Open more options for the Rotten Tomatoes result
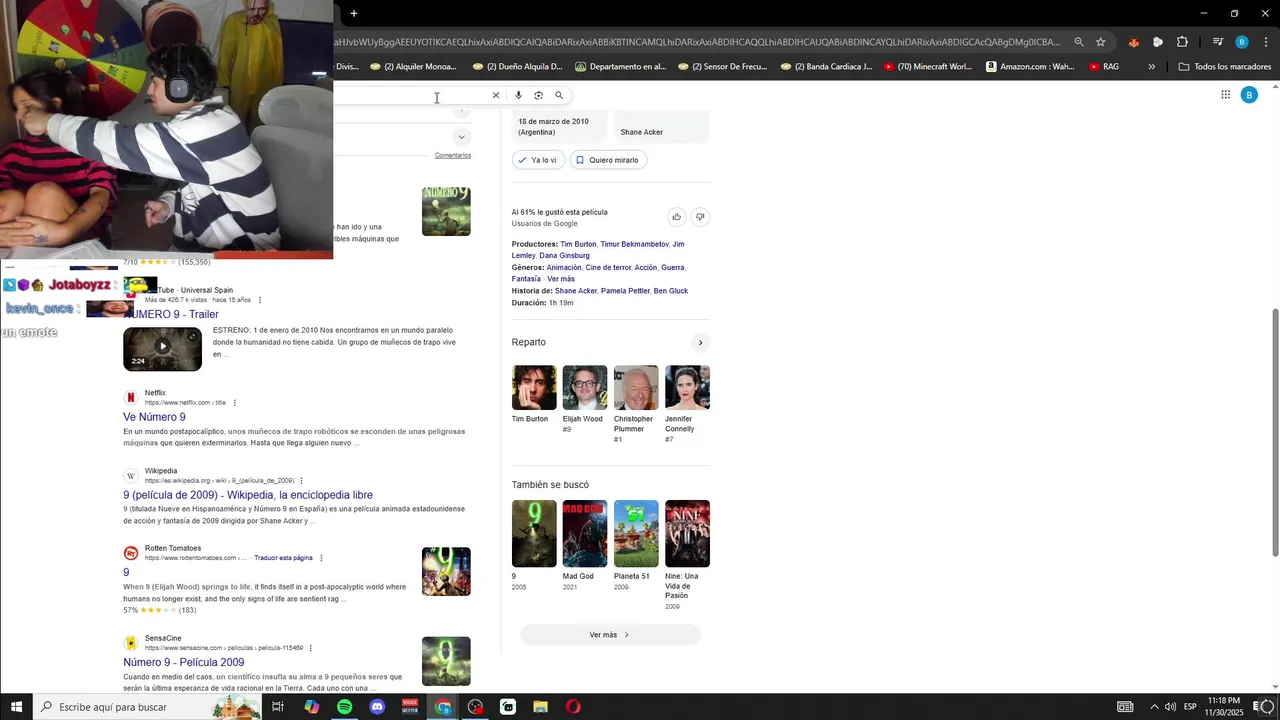Image resolution: width=1280 pixels, height=720 pixels. (x=321, y=558)
